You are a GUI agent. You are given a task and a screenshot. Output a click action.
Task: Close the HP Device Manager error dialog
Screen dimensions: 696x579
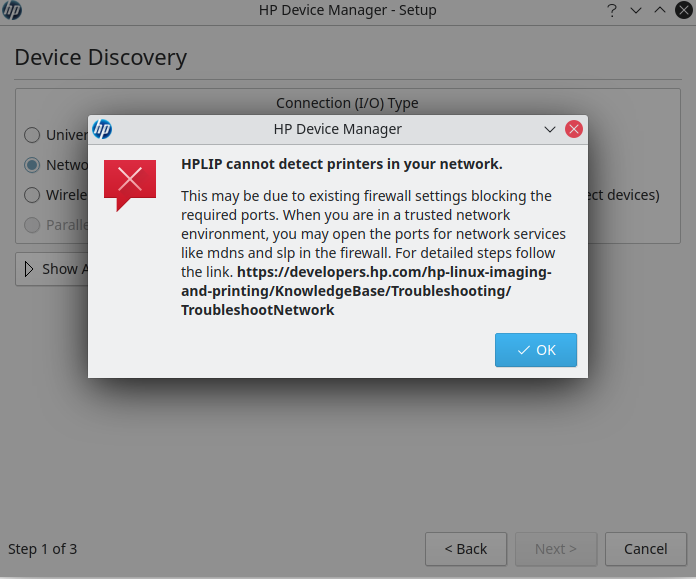pos(573,129)
